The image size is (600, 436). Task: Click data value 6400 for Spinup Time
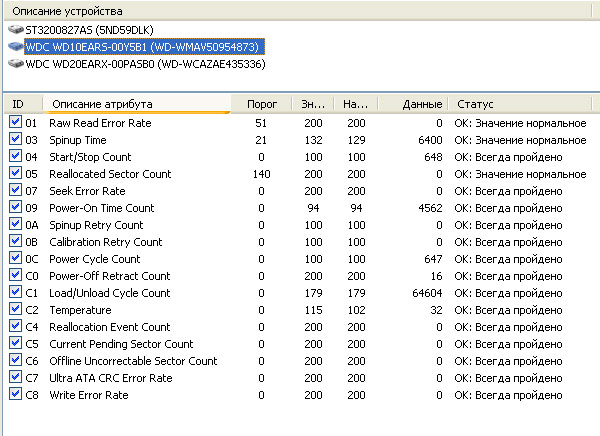[430, 140]
